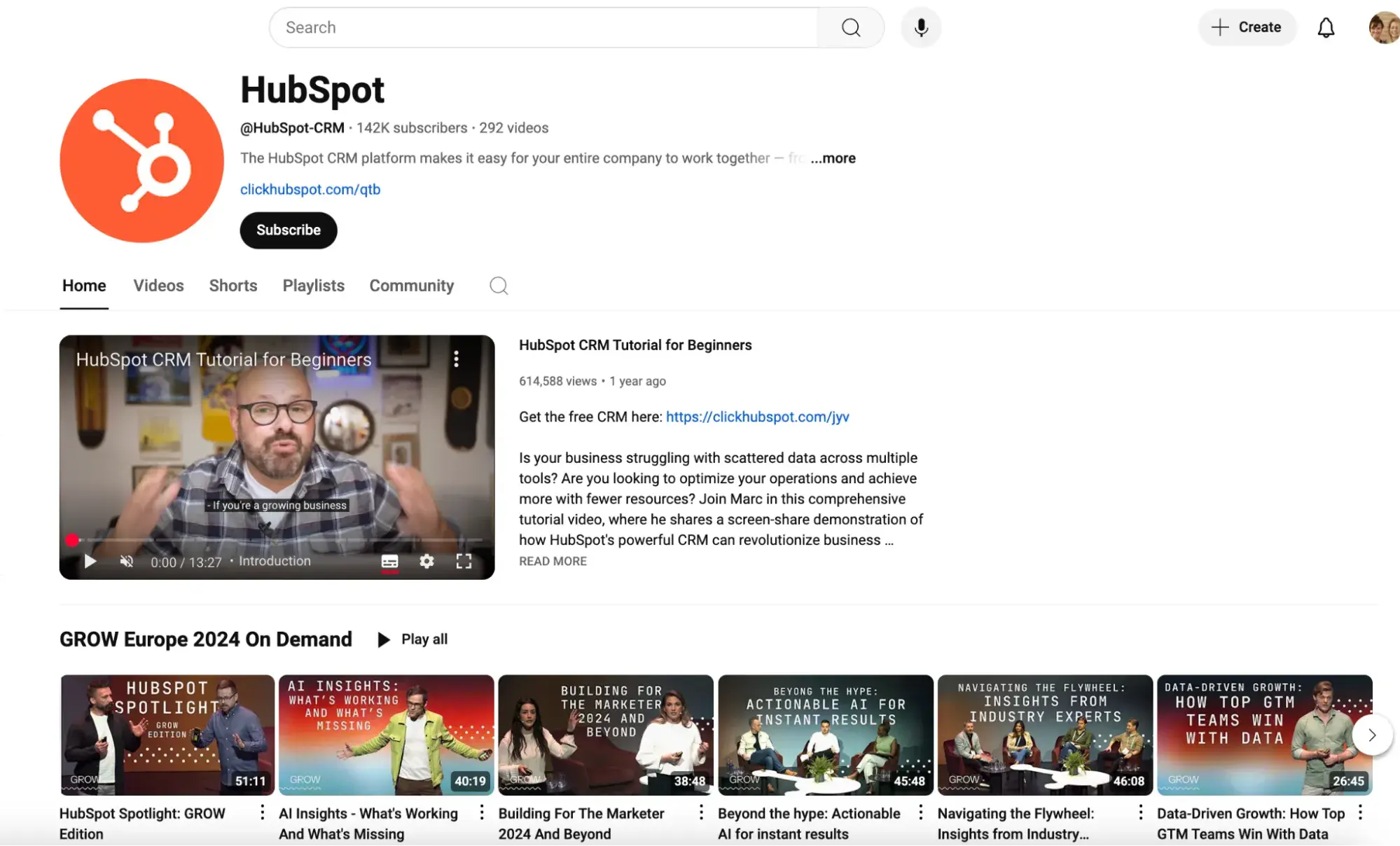Click the playlist carousel right arrow
The width and height of the screenshot is (1400, 846).
(x=1371, y=735)
